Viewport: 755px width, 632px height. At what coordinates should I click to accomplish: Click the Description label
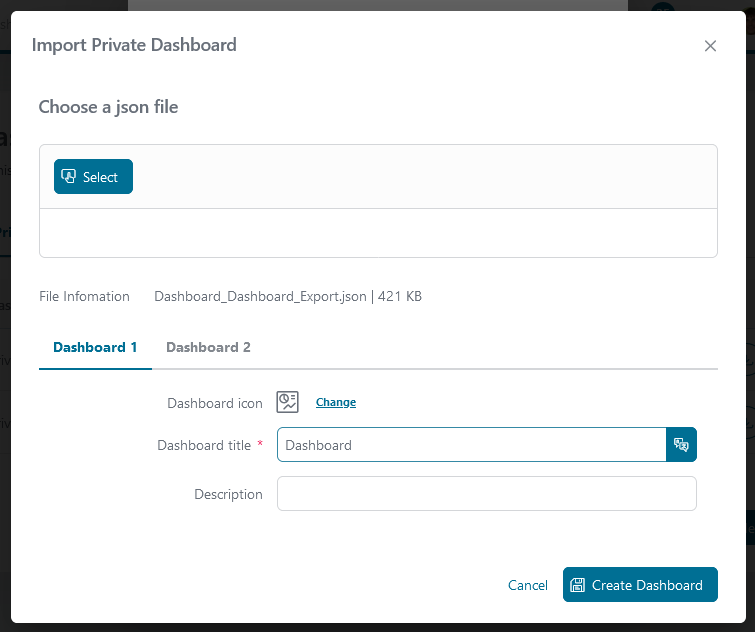(228, 494)
